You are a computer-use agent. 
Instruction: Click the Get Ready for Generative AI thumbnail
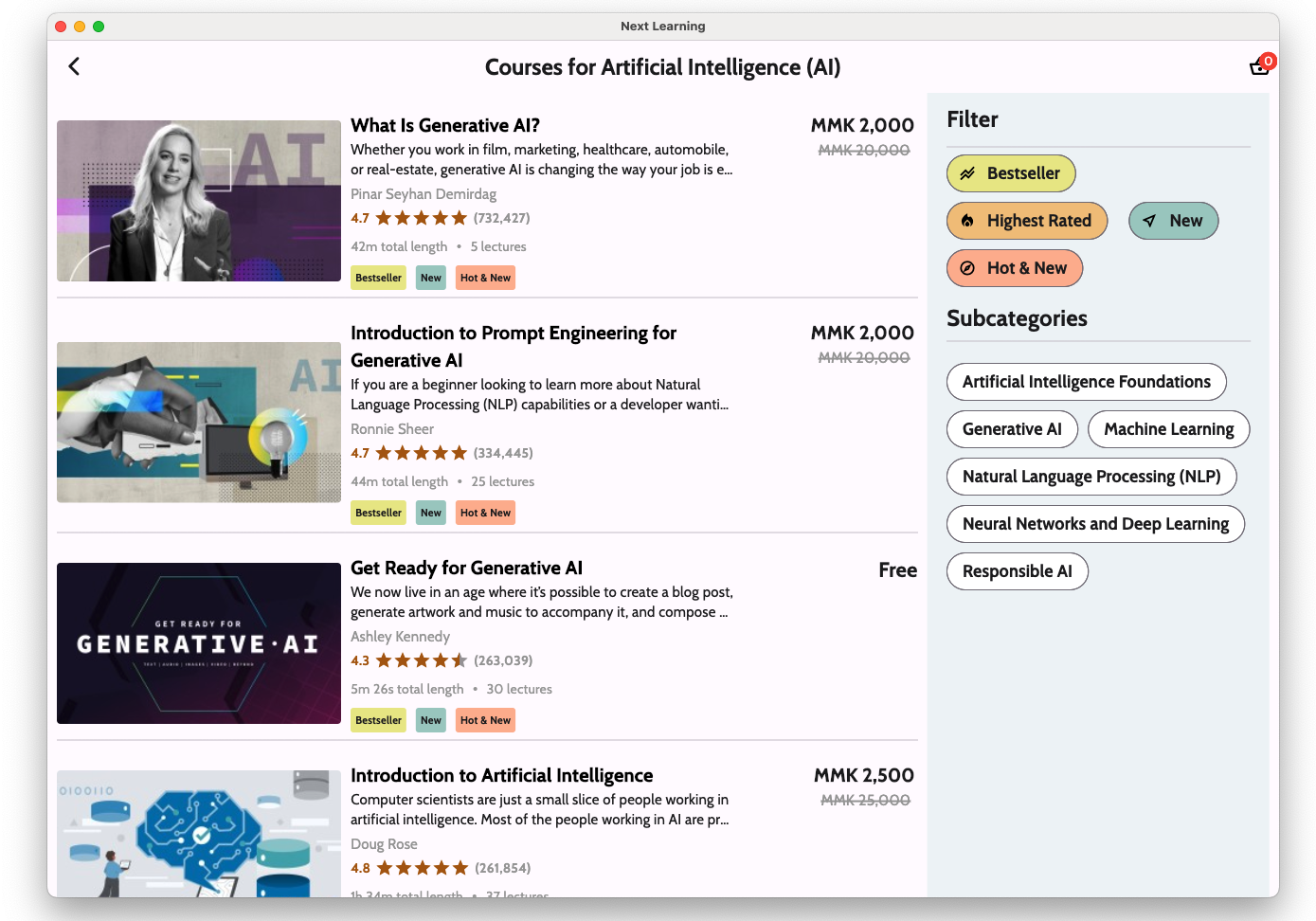pos(199,643)
